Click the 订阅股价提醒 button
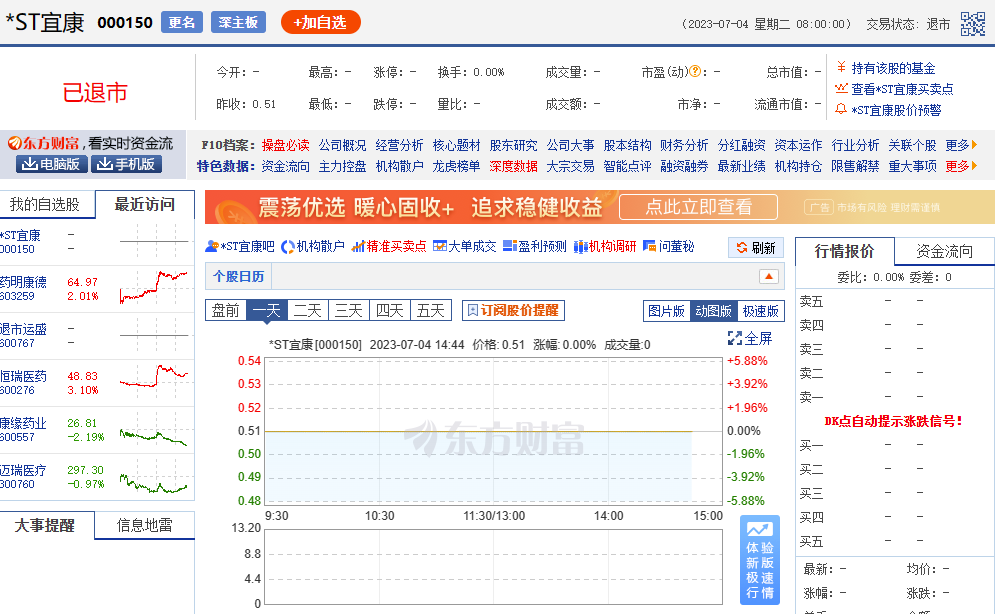The image size is (1000, 614). pyautogui.click(x=513, y=311)
